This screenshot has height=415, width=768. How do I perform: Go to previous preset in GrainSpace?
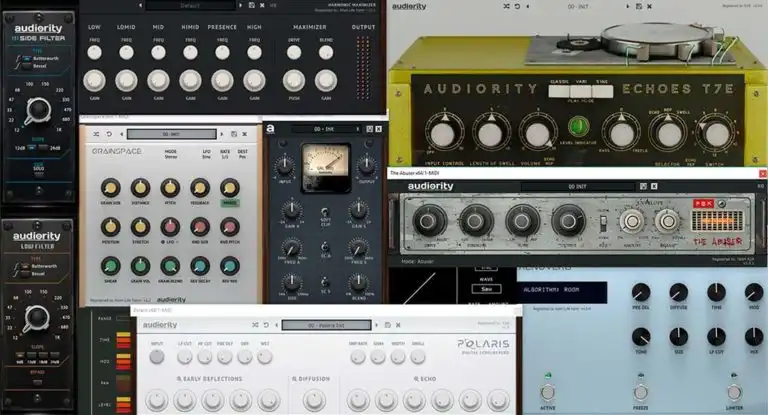[121, 134]
